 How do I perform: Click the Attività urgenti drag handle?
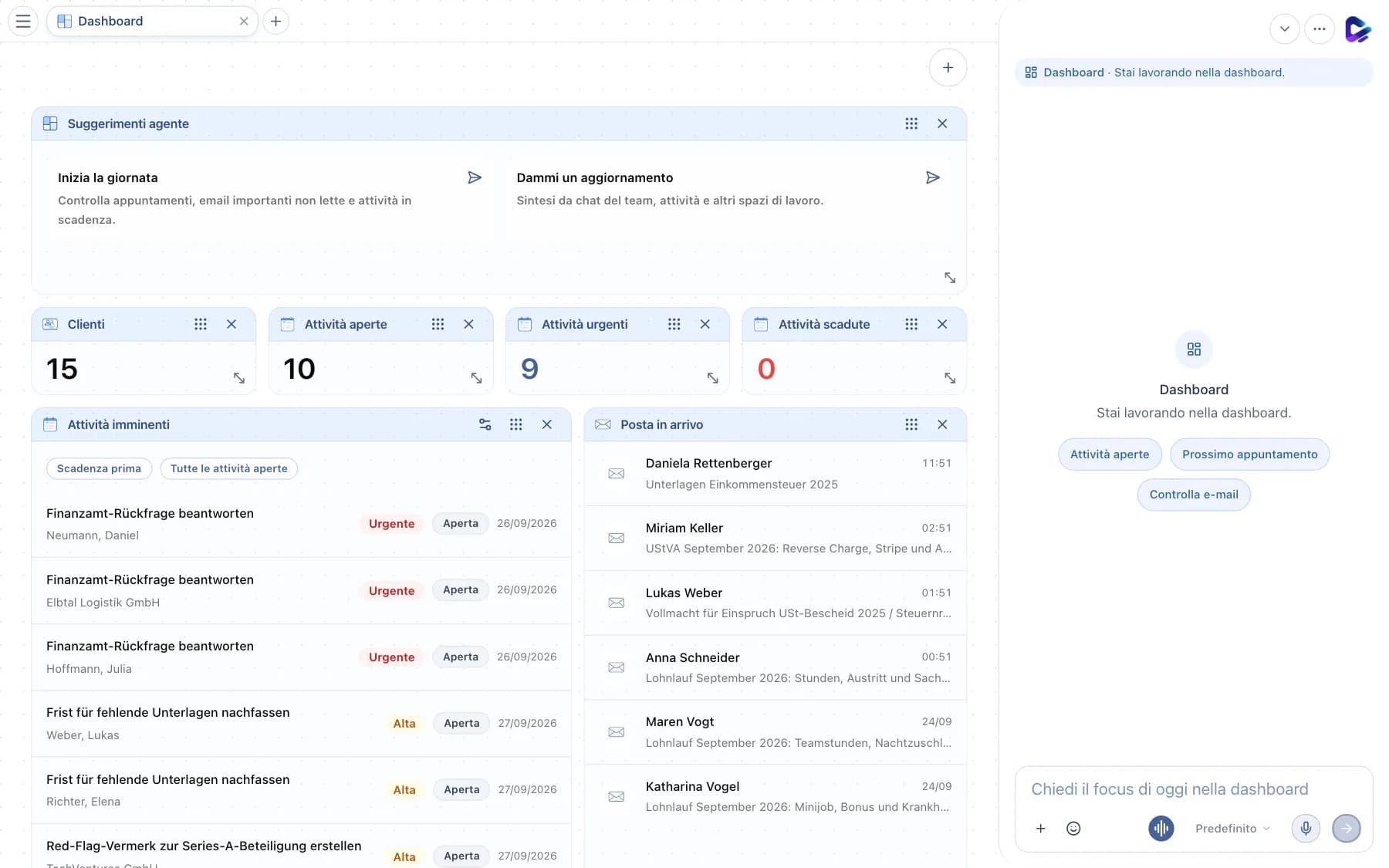(x=674, y=324)
